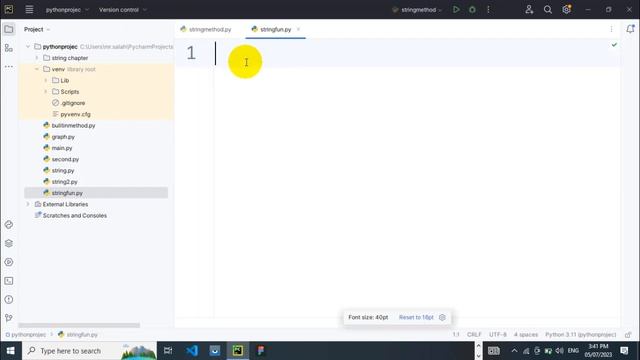
Task: Open Visual Studio Code from taskbar
Action: coord(192,351)
